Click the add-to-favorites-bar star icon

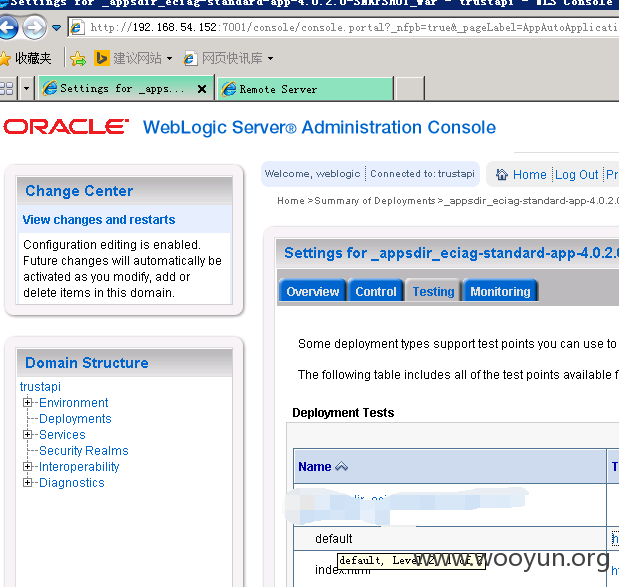78,58
